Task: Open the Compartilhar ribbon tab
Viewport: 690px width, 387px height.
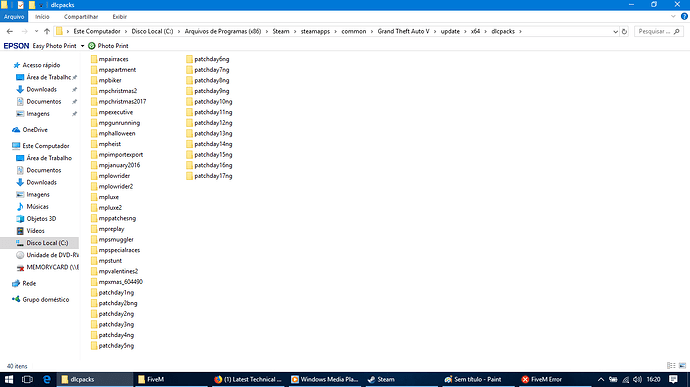Action: 81,17
